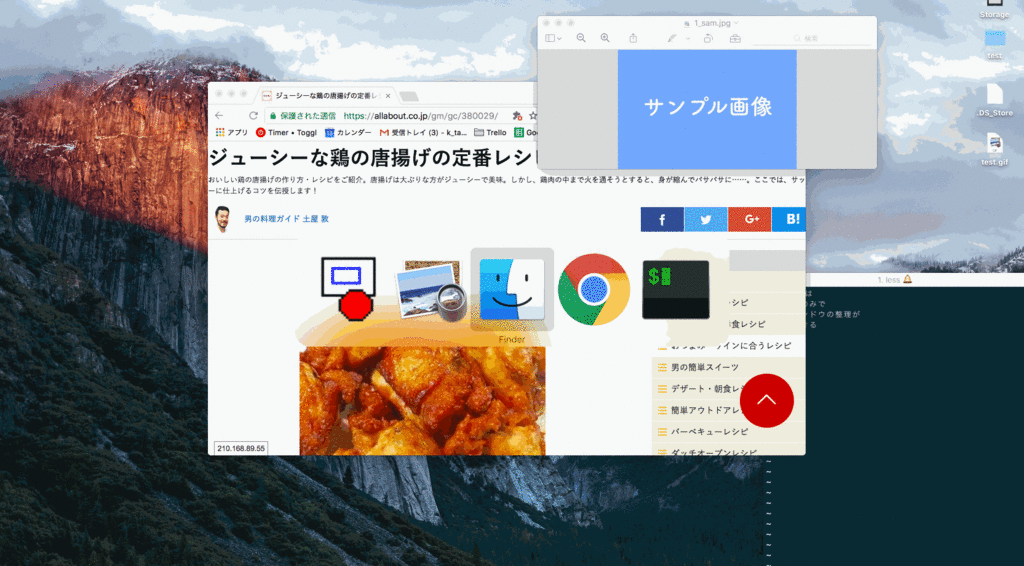Click the '1. less' terminal tab title

(888, 279)
